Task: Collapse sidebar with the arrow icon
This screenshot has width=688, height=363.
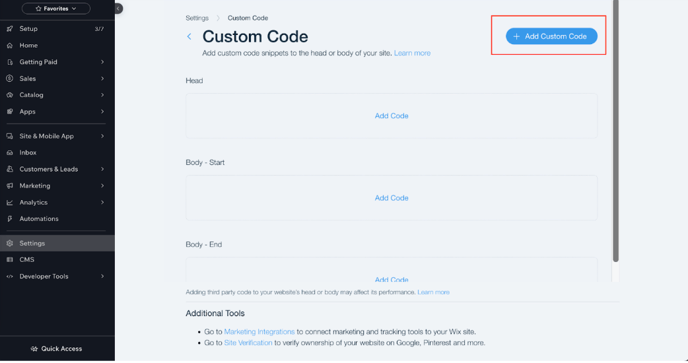Action: click(118, 8)
